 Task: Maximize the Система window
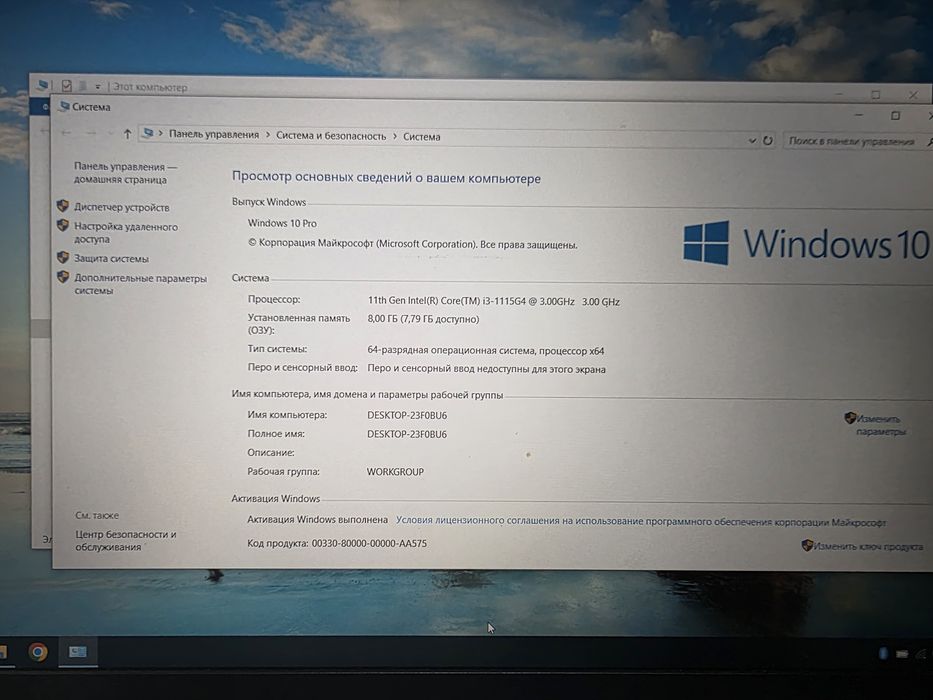pos(896,115)
